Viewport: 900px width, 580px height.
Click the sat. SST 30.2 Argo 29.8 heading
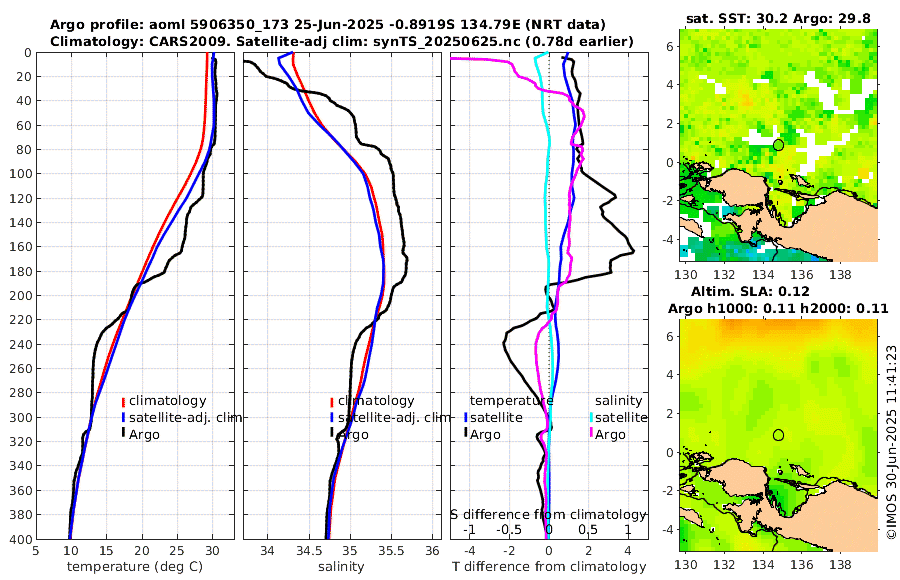[x=778, y=18]
